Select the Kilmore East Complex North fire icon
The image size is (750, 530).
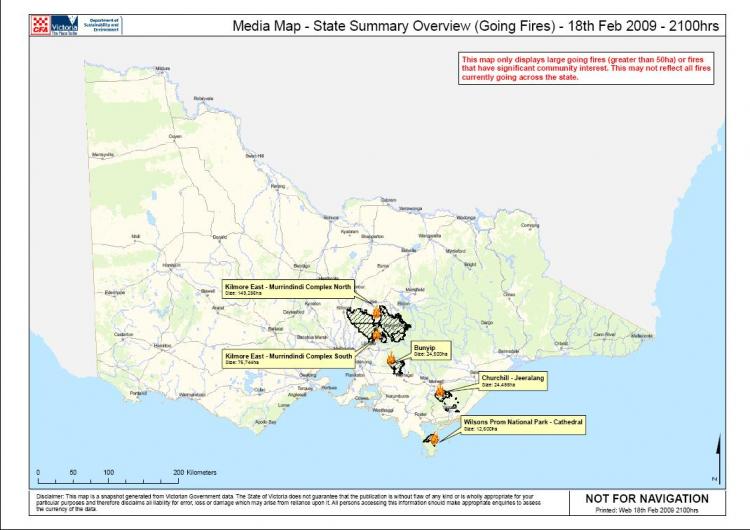click(376, 311)
